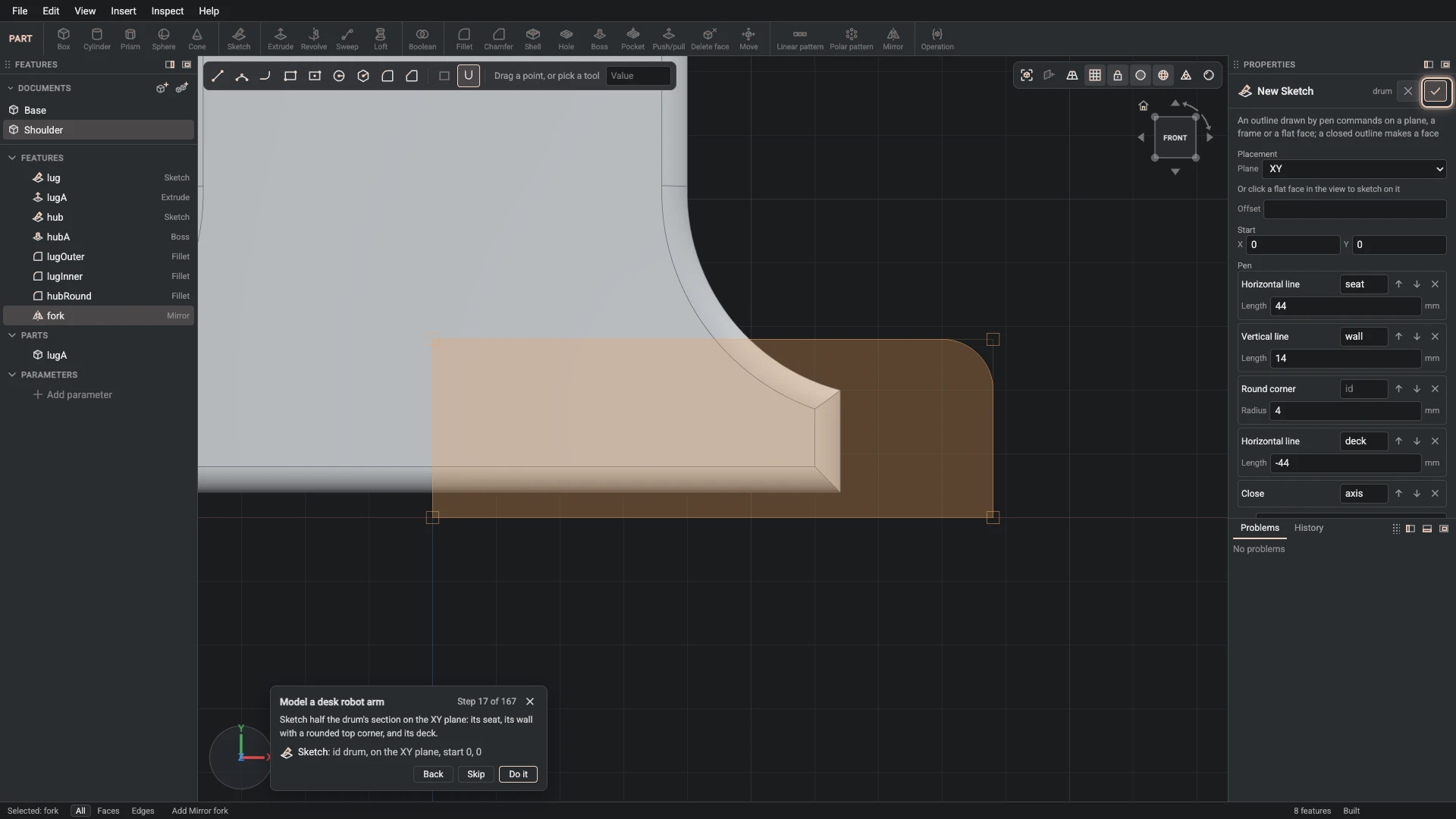Click the Do it button
The width and height of the screenshot is (1456, 819).
[518, 774]
